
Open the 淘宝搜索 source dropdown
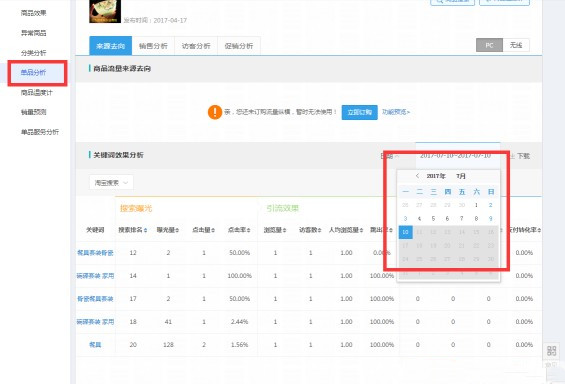point(111,183)
